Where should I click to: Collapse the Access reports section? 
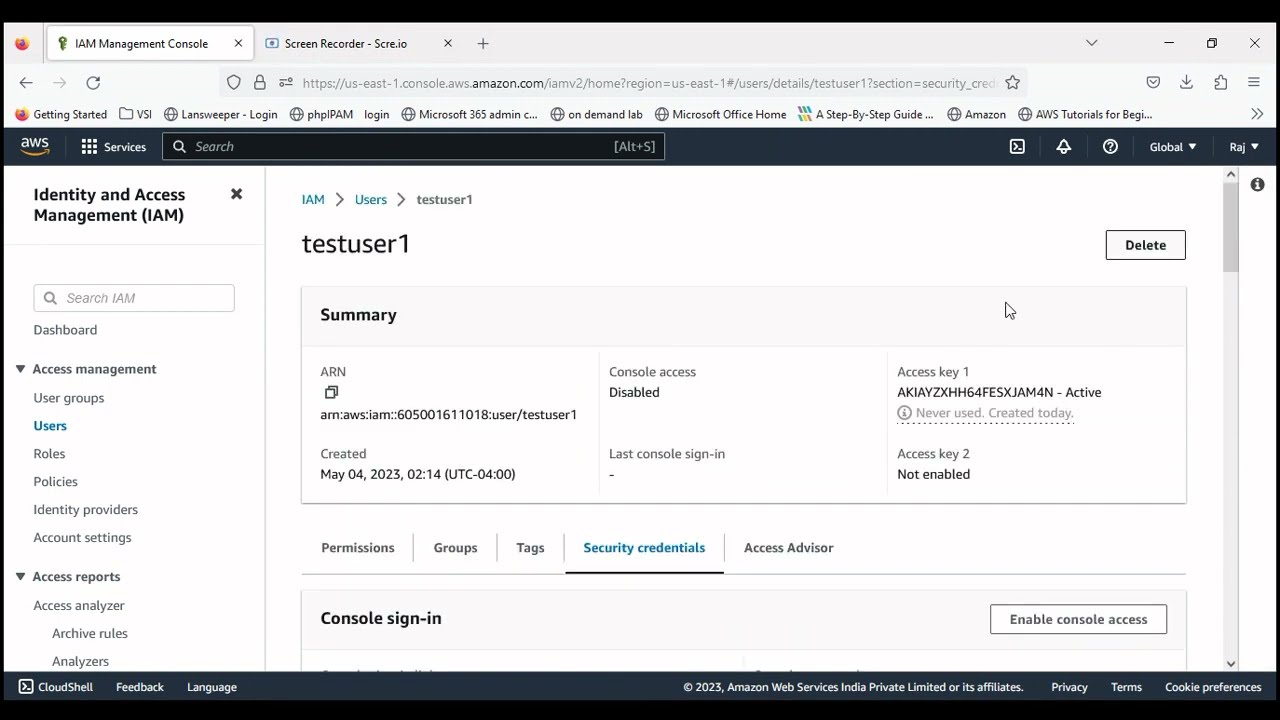(x=20, y=577)
